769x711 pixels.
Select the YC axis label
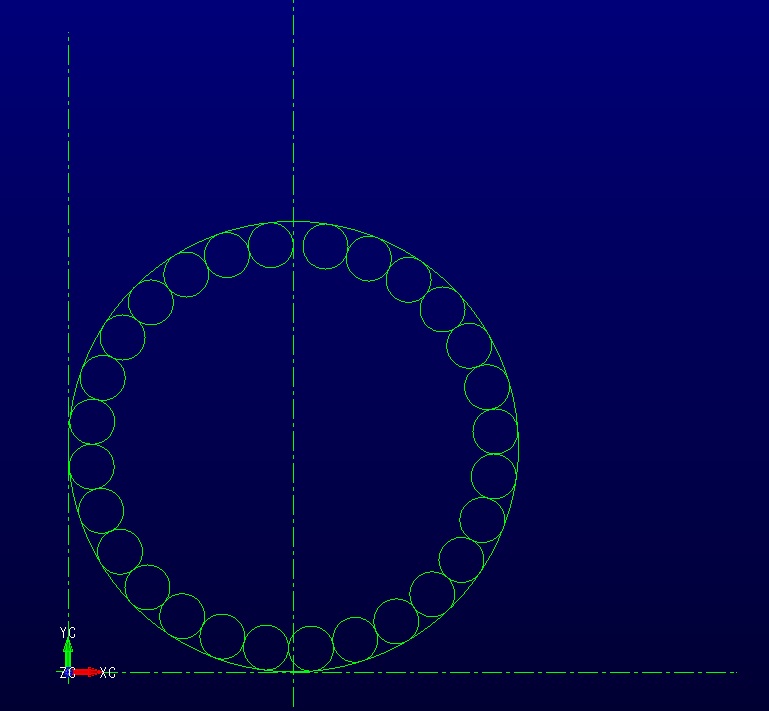68,632
